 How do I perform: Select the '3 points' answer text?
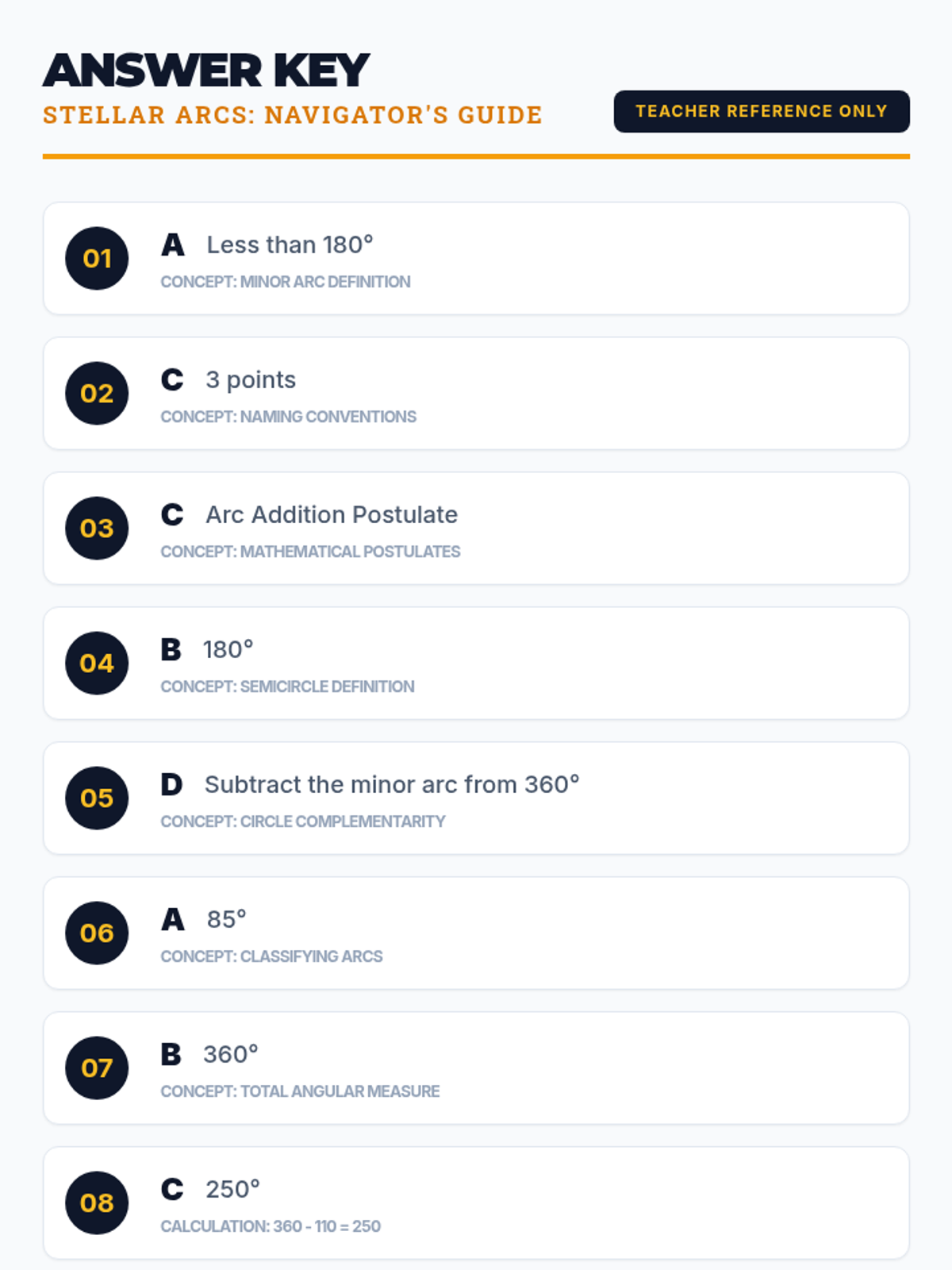click(x=251, y=380)
